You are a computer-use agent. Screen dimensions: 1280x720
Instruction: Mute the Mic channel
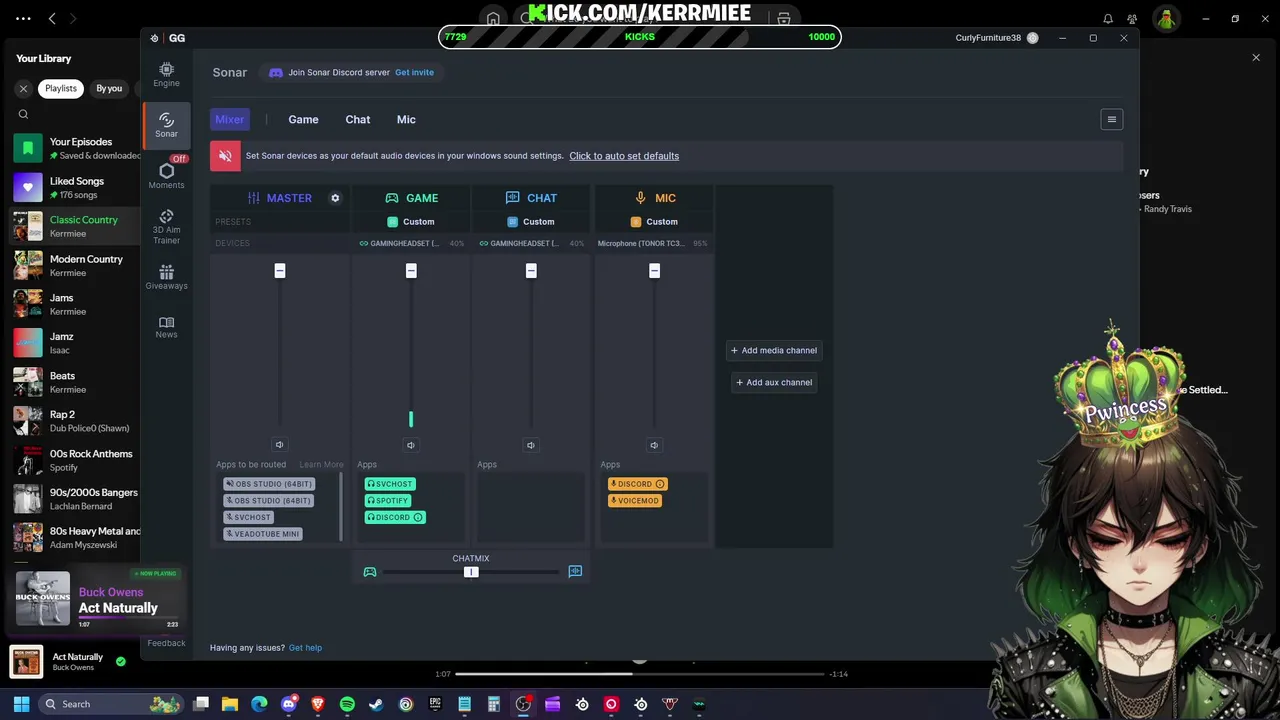654,445
